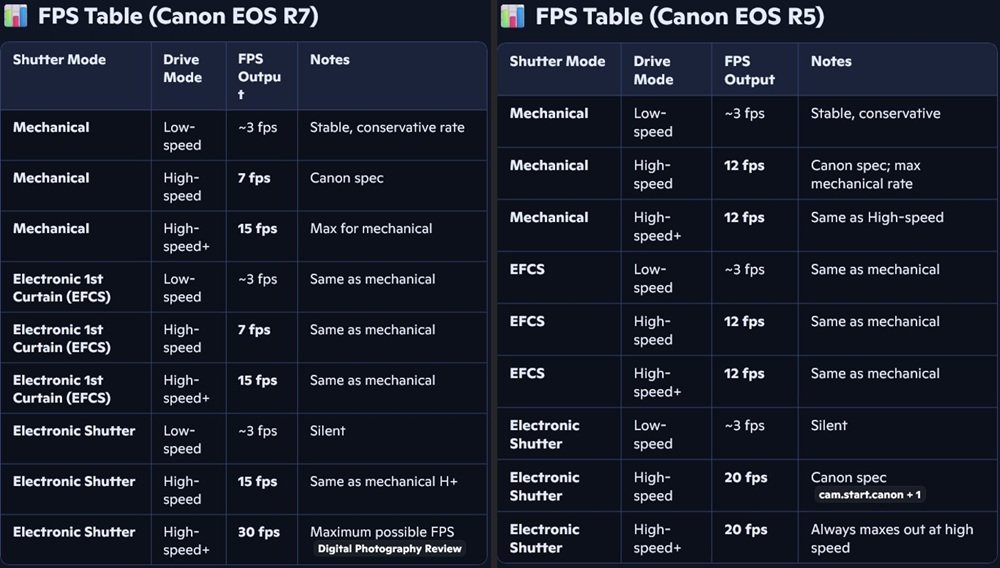Click the "Canon spec" note in the R7 table
This screenshot has width=1000, height=568.
[346, 178]
